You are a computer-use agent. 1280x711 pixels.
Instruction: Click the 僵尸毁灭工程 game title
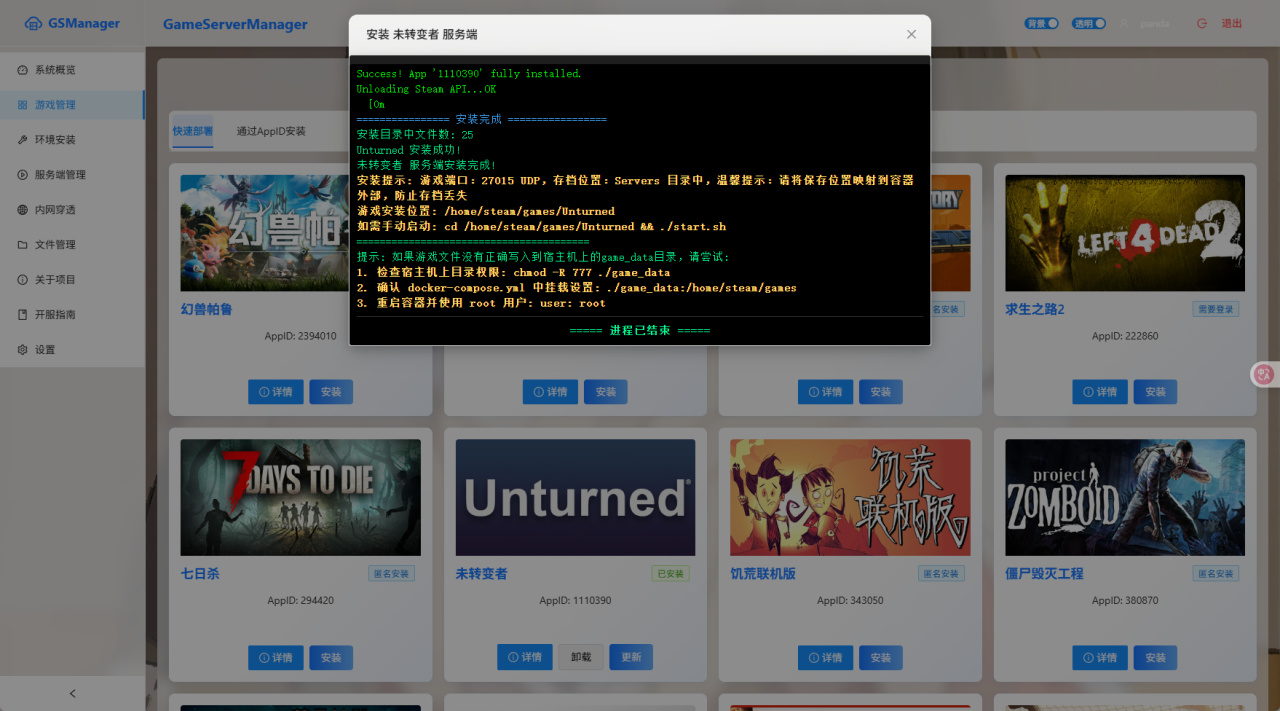click(x=1044, y=574)
